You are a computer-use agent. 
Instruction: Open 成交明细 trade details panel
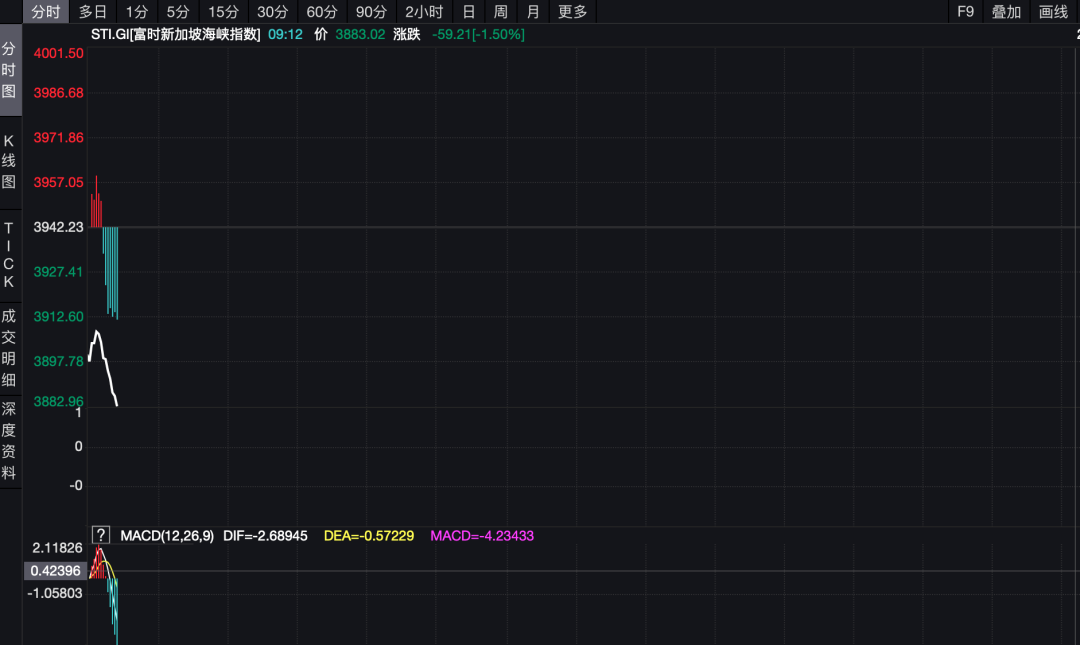click(10, 349)
